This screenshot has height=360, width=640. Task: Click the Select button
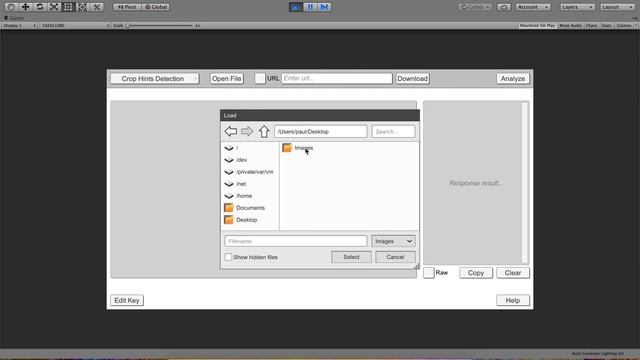coord(351,257)
